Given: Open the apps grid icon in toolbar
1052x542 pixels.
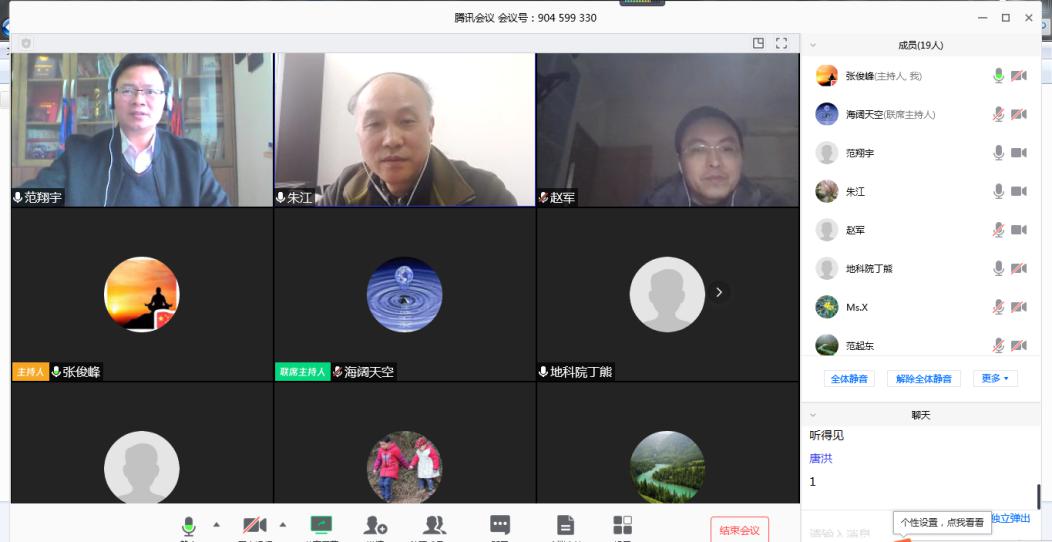Looking at the screenshot, I should [x=622, y=525].
